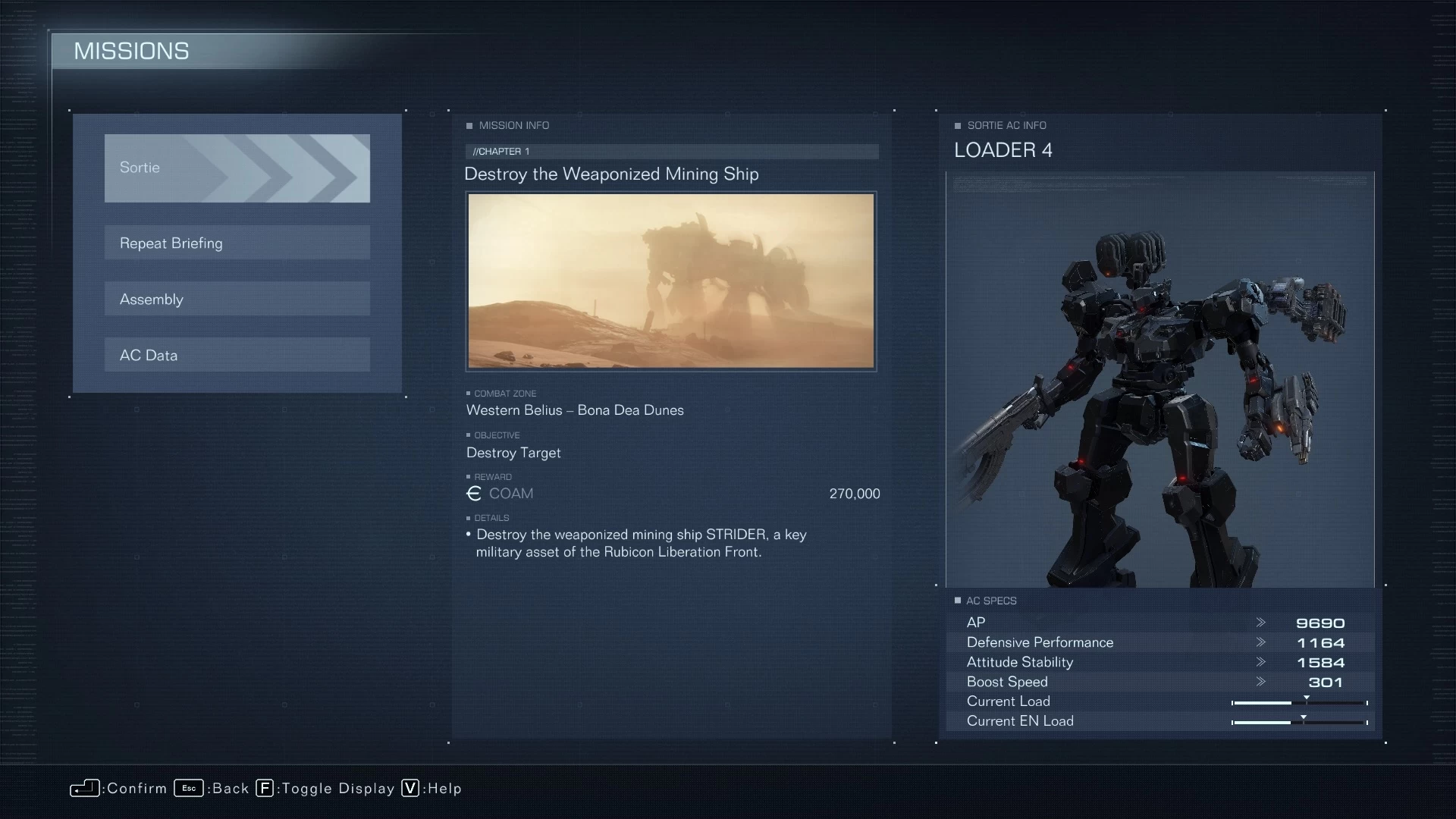Screen dimensions: 1456x819
Task: Click the Help prompt label
Action: (x=445, y=789)
